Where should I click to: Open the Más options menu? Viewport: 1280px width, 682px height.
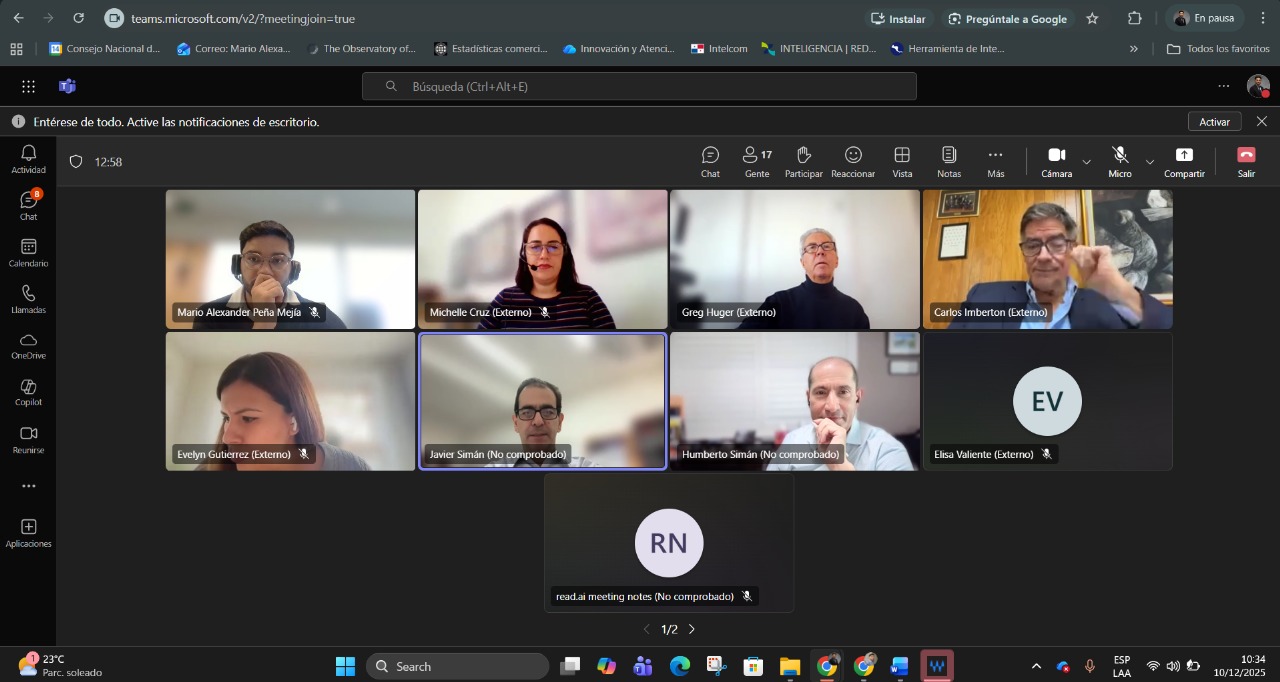click(995, 161)
